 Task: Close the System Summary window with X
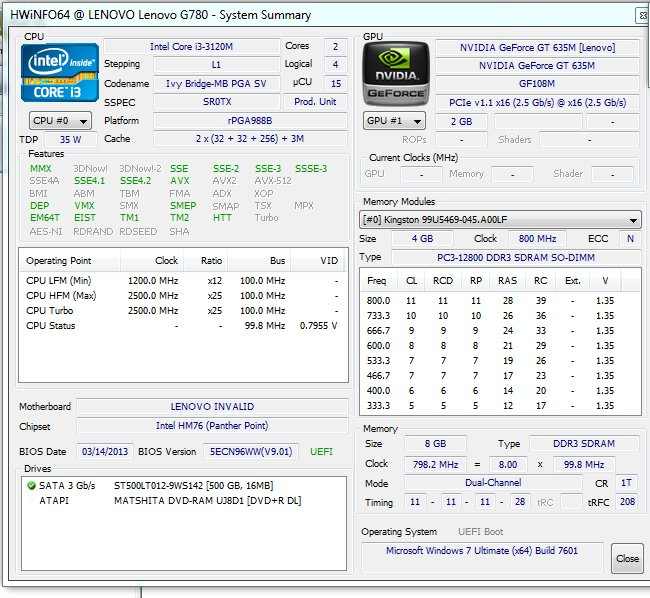643,16
